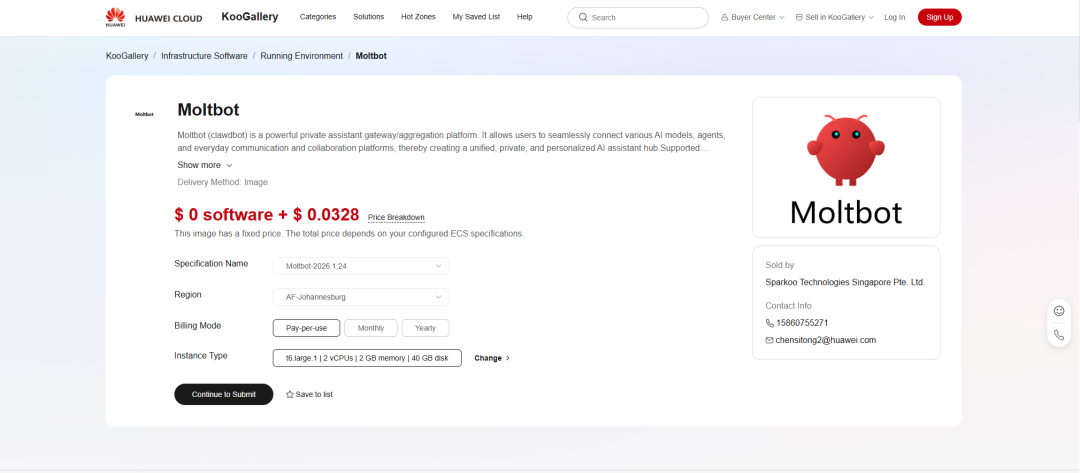Click the Sign Up button
The image size is (1080, 473).
[939, 17]
